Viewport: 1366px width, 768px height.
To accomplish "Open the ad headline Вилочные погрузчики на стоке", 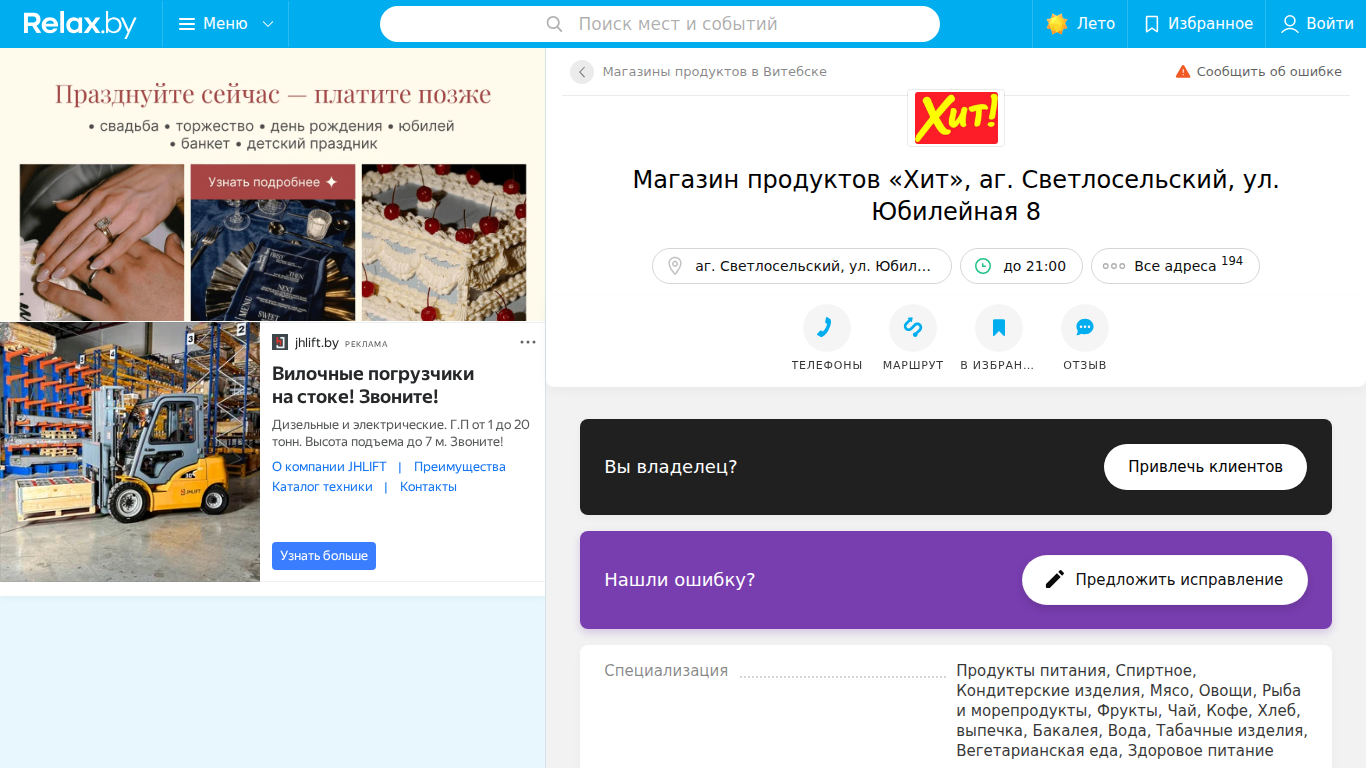I will (373, 386).
